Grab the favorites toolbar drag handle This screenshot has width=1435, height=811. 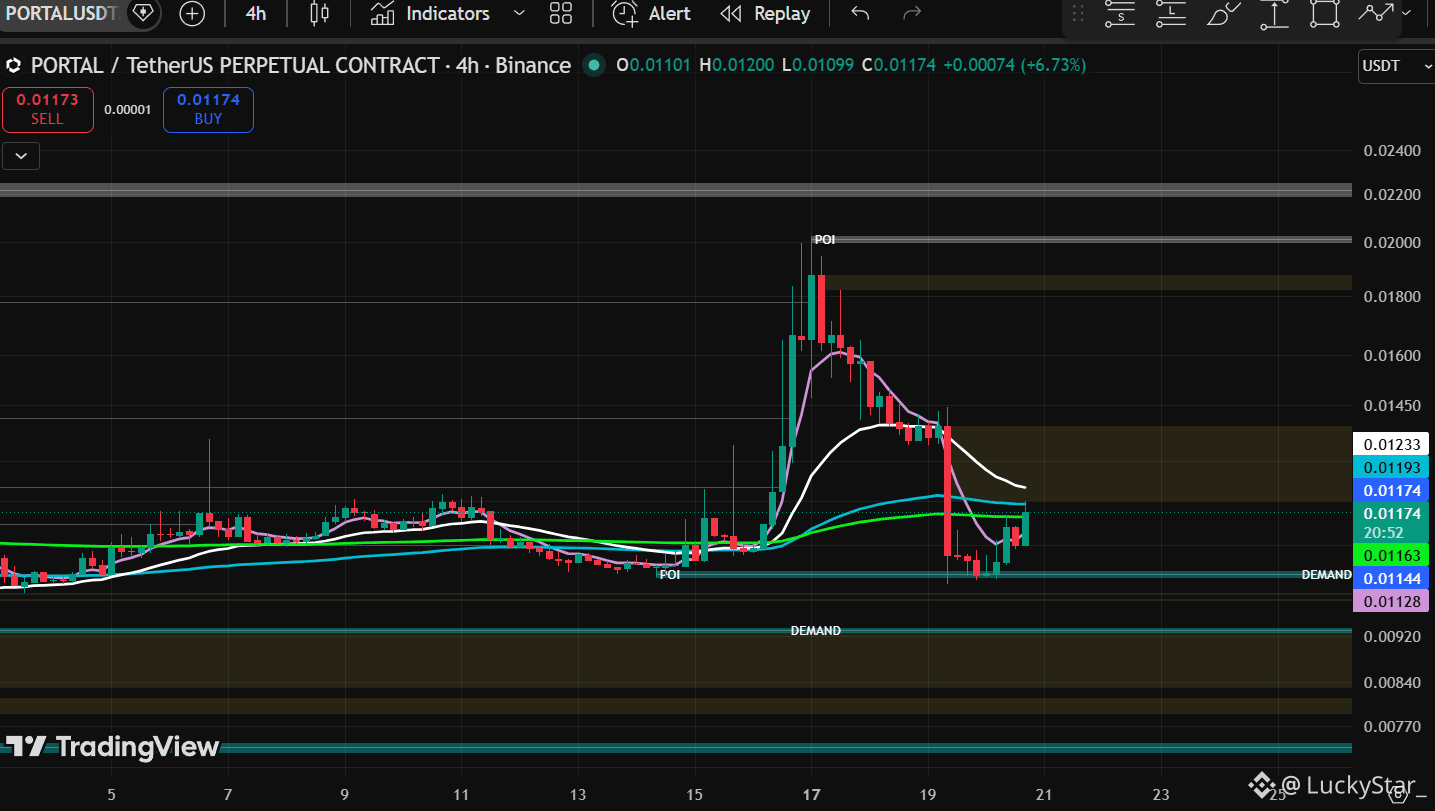click(x=1078, y=14)
